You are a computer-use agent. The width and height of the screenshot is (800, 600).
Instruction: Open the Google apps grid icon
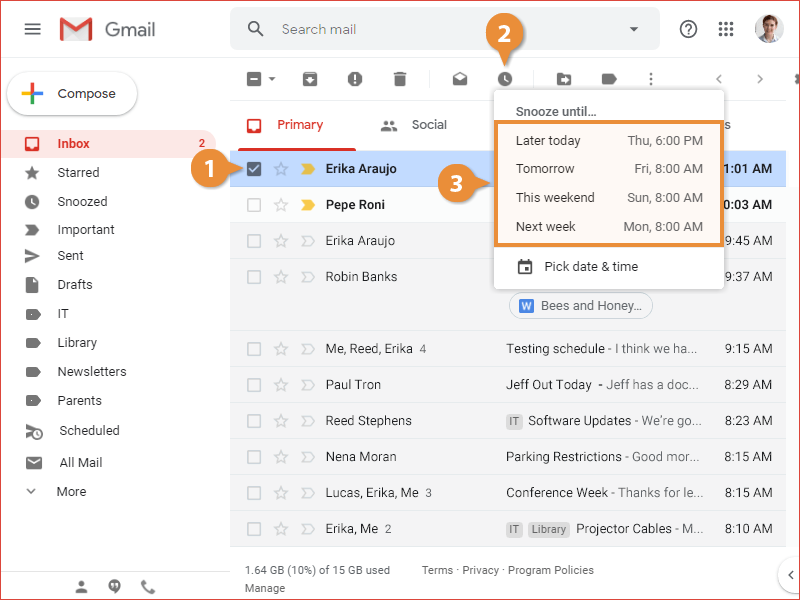pos(727,29)
